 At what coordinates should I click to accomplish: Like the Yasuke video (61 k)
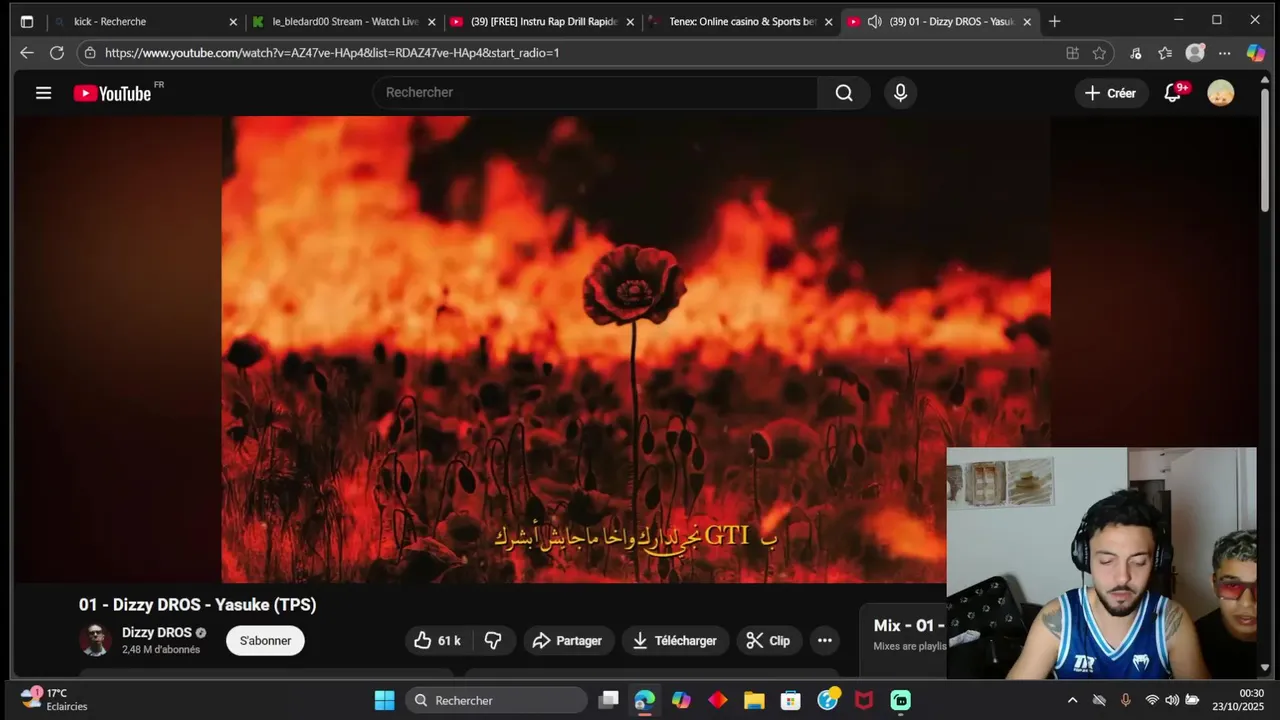(437, 640)
